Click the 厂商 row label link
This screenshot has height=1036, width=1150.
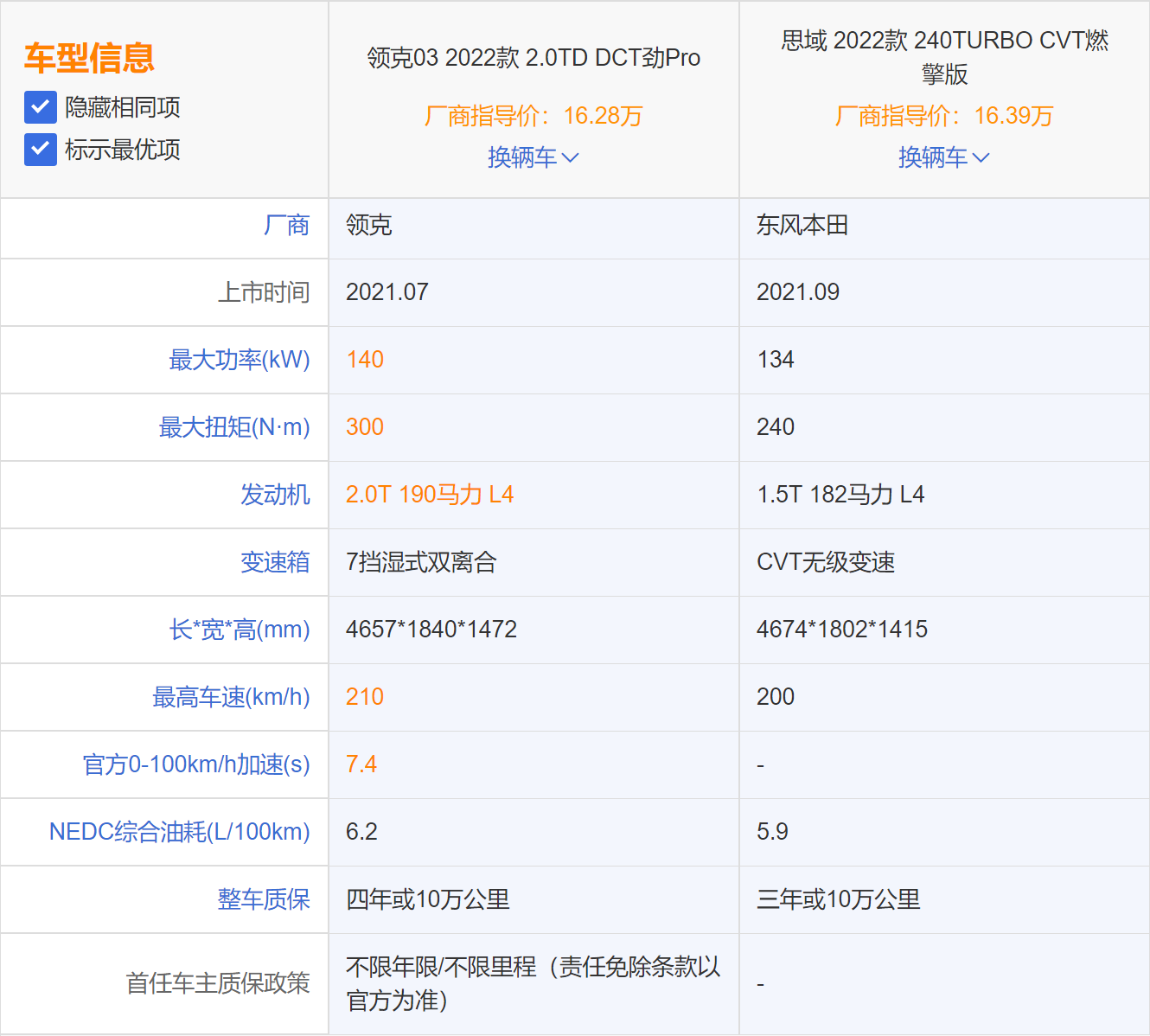[x=287, y=226]
